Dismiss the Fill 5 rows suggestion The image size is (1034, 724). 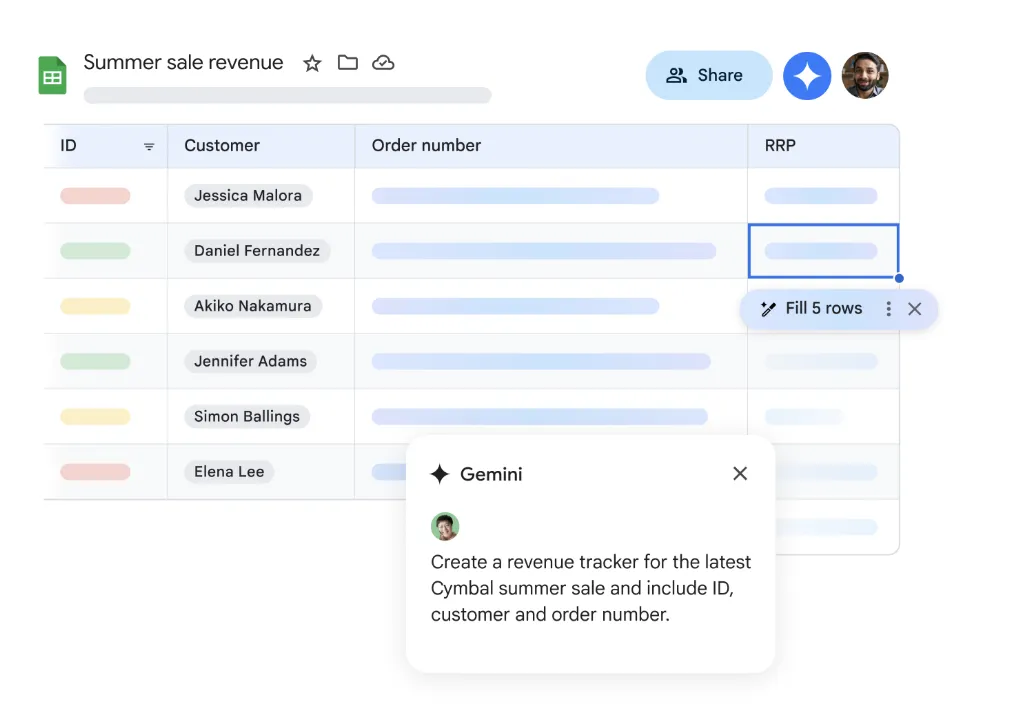tap(915, 309)
